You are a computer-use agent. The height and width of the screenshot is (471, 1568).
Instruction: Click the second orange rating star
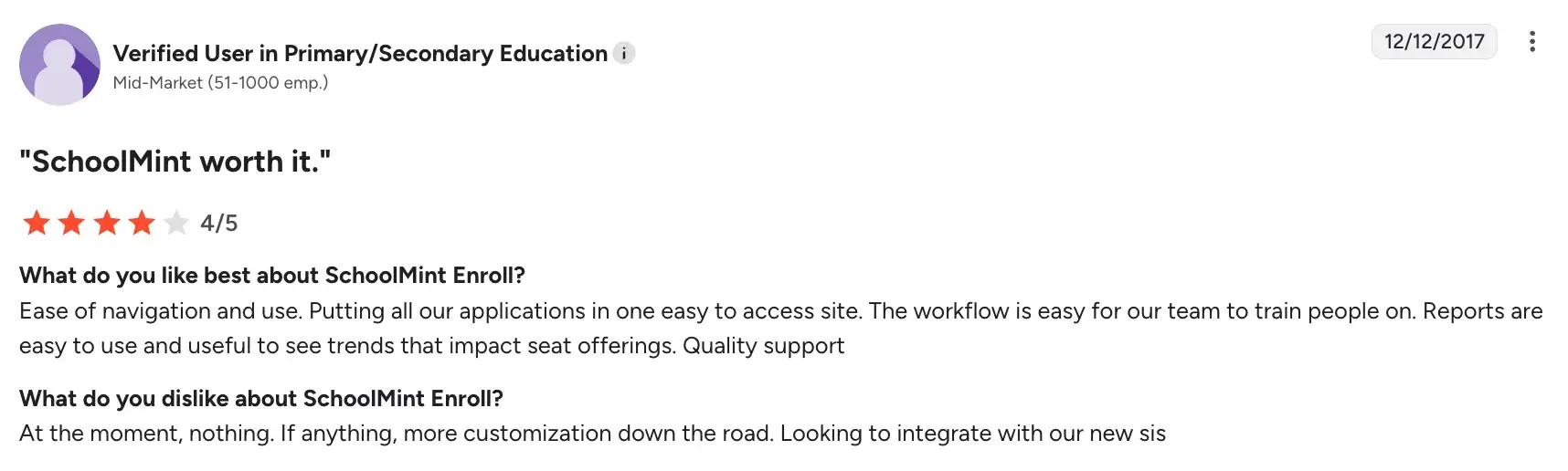(x=71, y=223)
